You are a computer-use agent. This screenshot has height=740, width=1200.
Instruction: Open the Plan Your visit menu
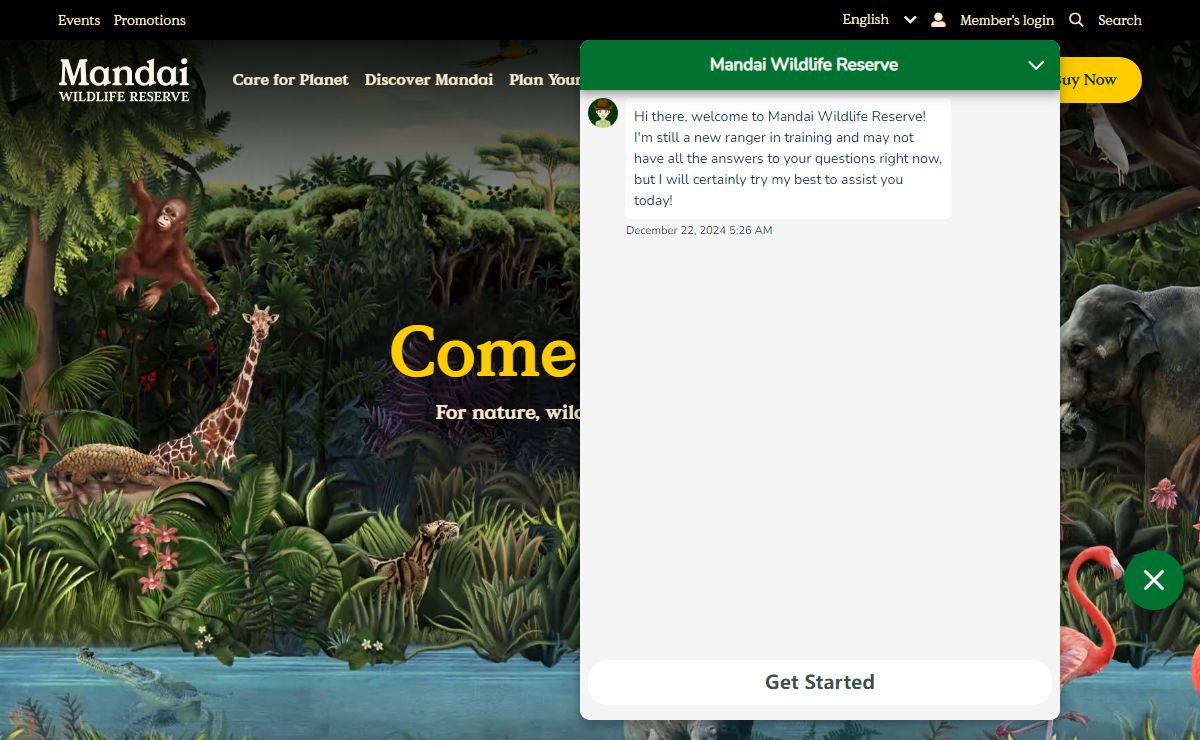click(x=544, y=79)
